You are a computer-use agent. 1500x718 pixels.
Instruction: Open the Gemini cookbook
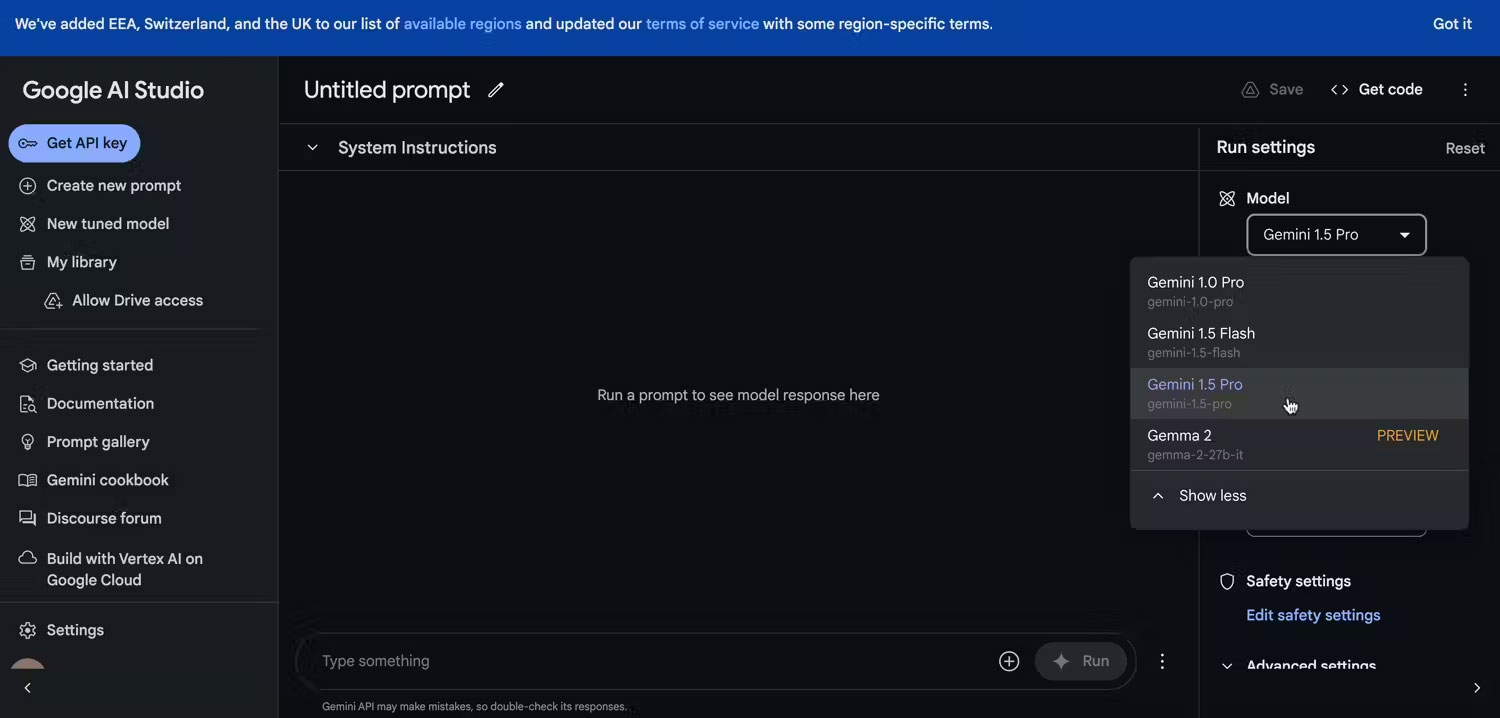pyautogui.click(x=104, y=479)
